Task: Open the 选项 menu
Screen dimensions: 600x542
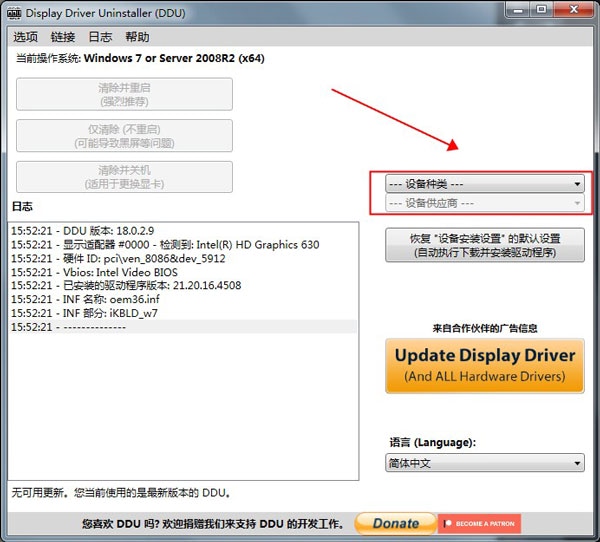Action: coord(25,37)
